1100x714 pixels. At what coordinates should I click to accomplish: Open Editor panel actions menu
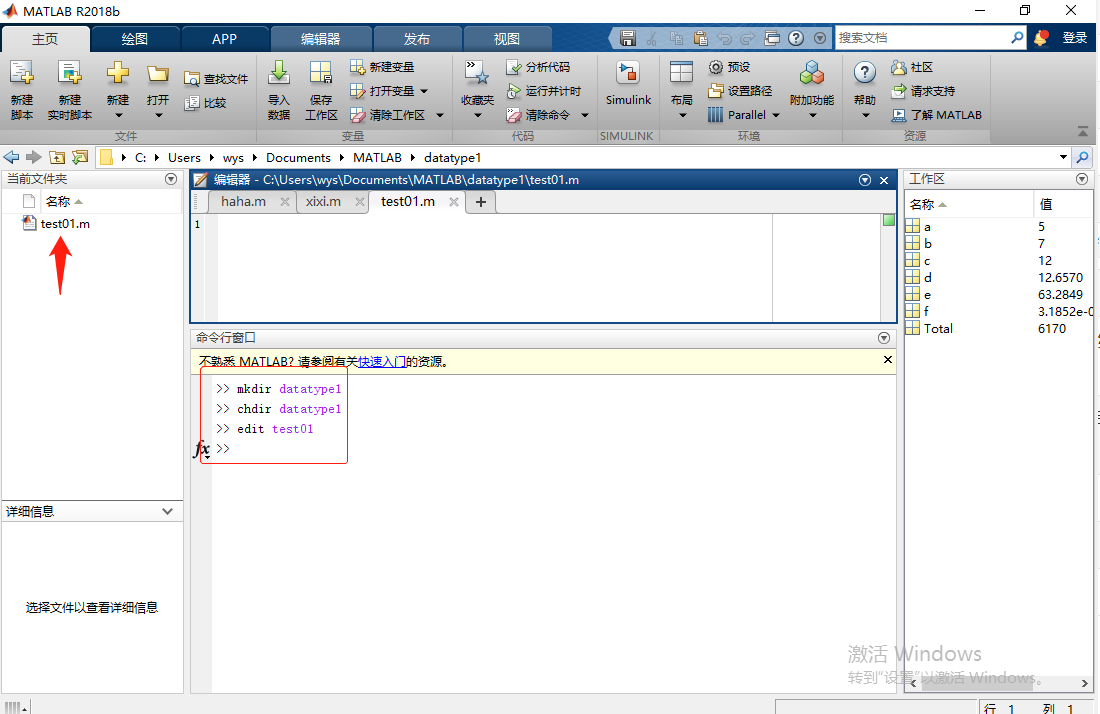pyautogui.click(x=865, y=180)
